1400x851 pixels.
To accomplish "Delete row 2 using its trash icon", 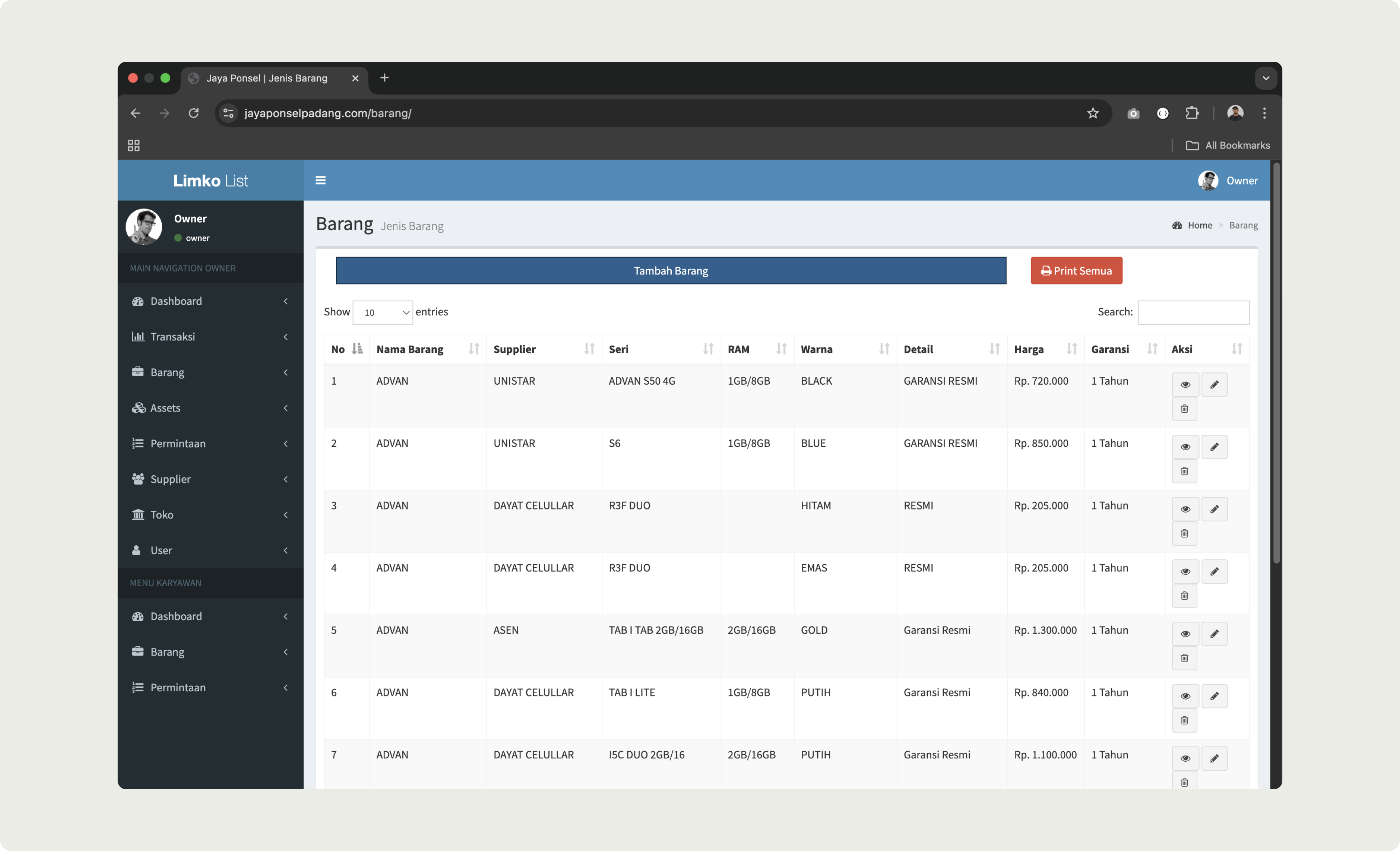I will coord(1184,471).
